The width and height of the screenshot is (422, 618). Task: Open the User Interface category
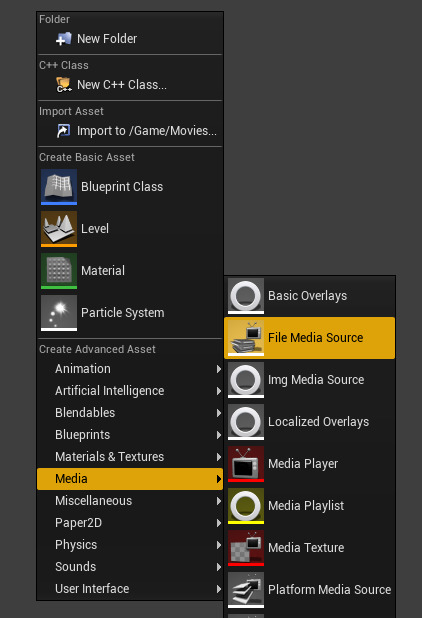tap(130, 589)
